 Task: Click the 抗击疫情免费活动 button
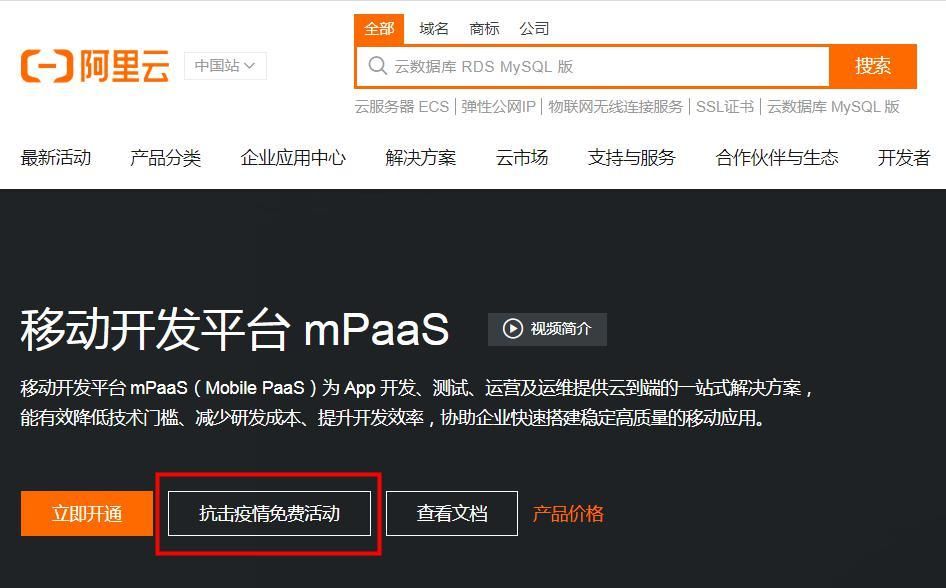269,514
